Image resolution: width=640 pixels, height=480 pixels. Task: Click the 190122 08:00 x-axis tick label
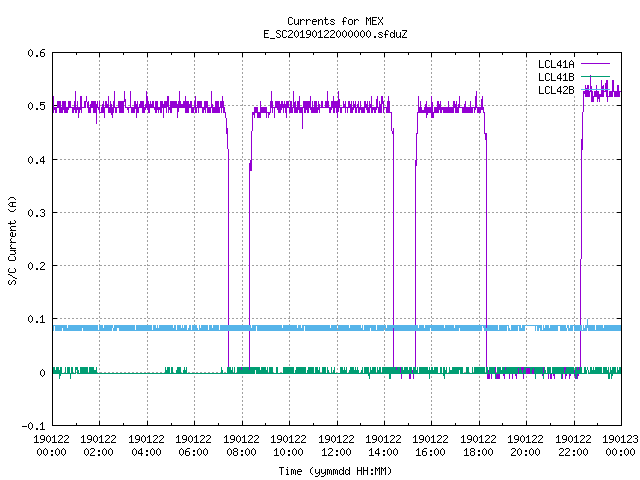click(241, 446)
